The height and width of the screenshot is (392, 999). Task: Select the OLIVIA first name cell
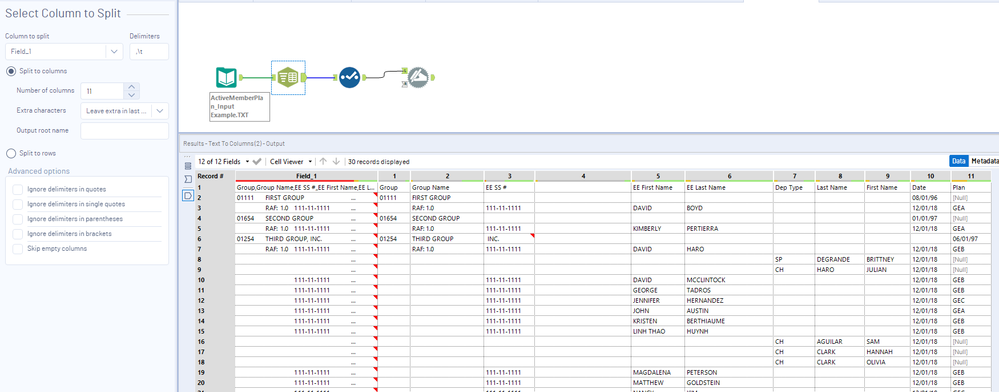coord(887,361)
